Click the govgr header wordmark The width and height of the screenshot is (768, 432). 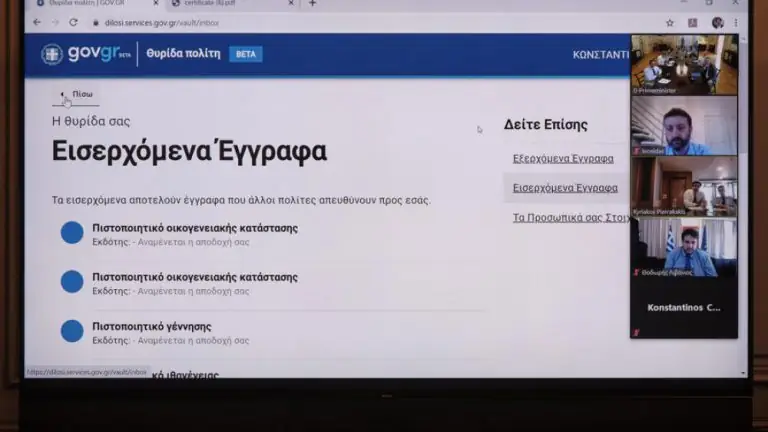tap(98, 53)
